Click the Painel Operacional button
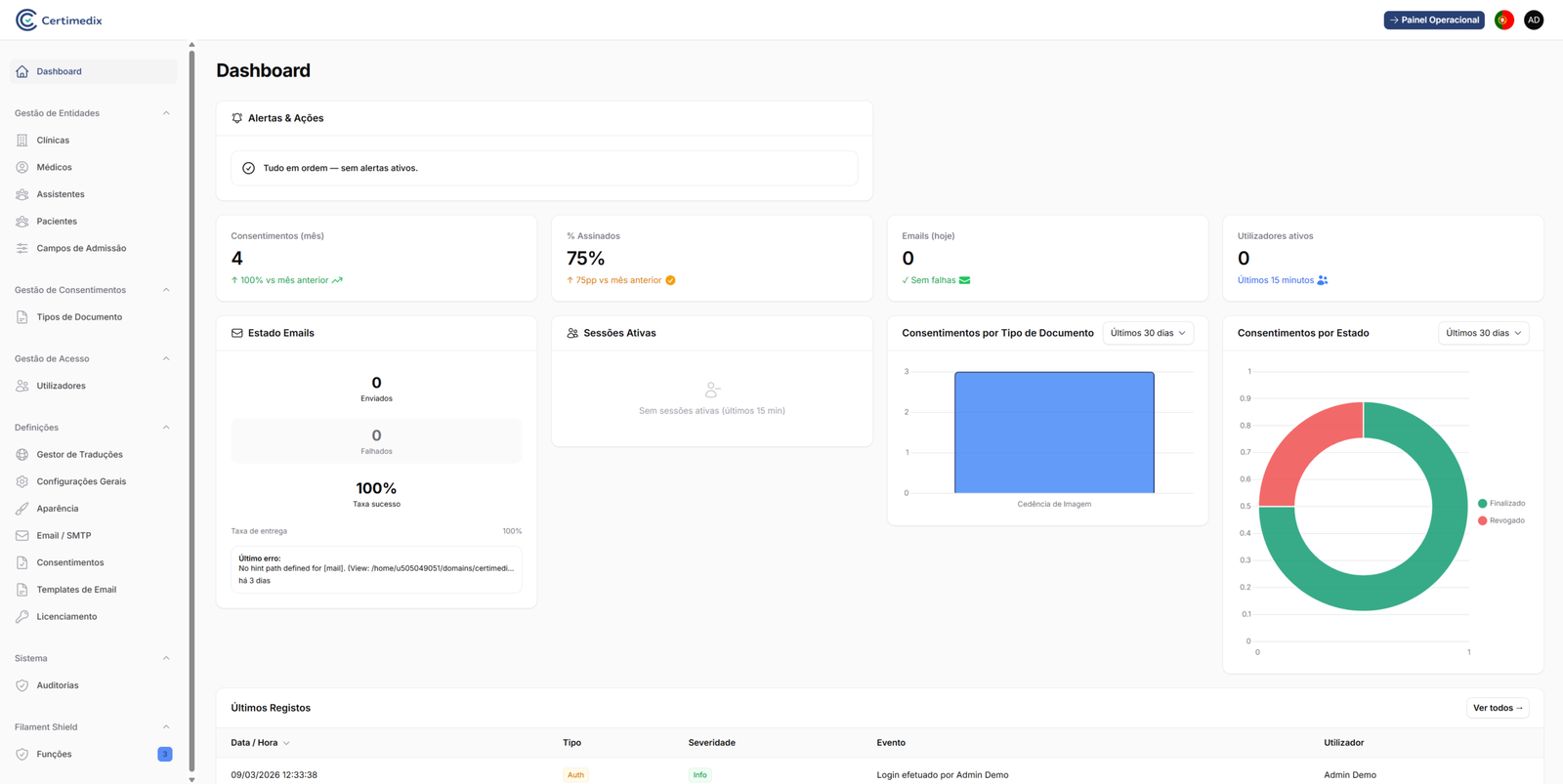Viewport: 1563px width, 784px height. tap(1433, 20)
